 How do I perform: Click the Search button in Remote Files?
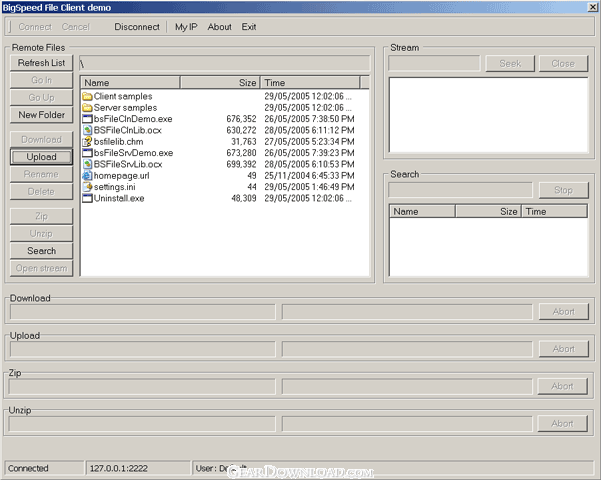41,251
